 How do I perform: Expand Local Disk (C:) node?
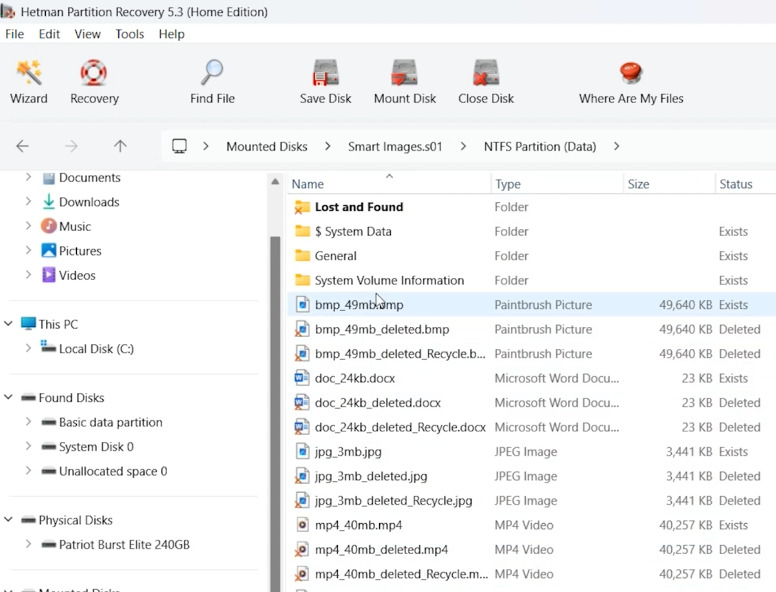pos(28,348)
